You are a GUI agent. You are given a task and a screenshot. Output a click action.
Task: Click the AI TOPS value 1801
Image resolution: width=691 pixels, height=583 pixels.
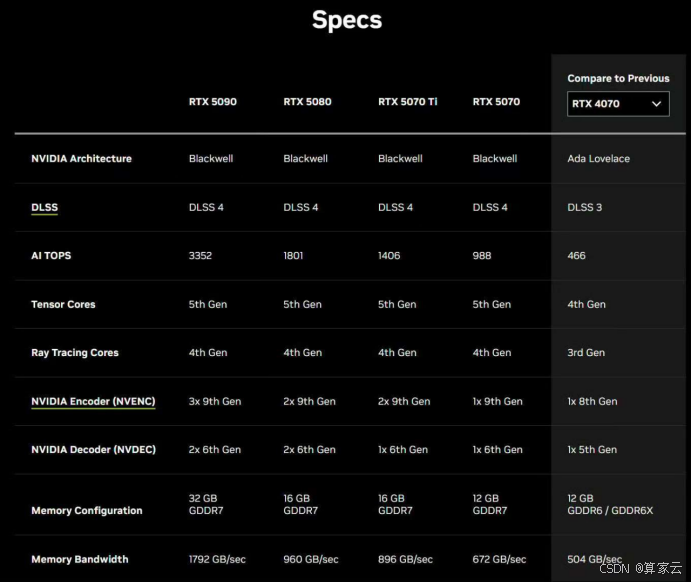293,256
